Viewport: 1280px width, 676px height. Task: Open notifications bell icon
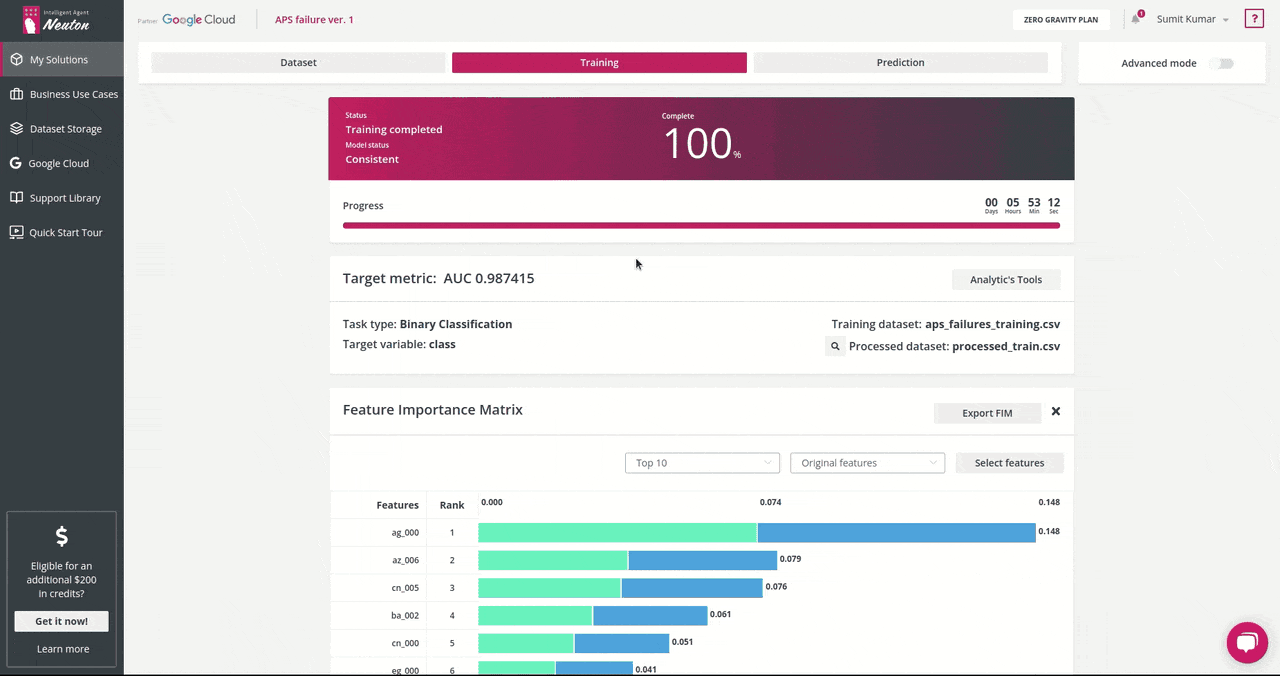[1136, 19]
